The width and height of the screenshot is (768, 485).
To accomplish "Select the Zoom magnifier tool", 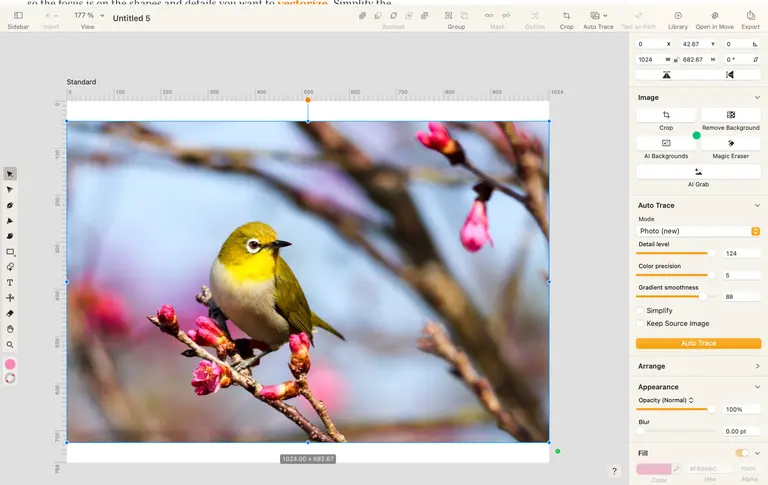I will click(10, 345).
